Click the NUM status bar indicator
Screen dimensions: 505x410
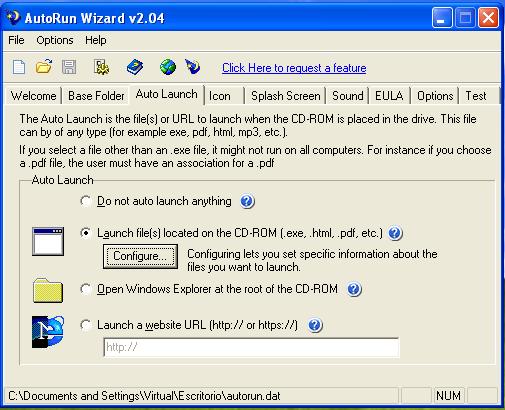pyautogui.click(x=449, y=396)
